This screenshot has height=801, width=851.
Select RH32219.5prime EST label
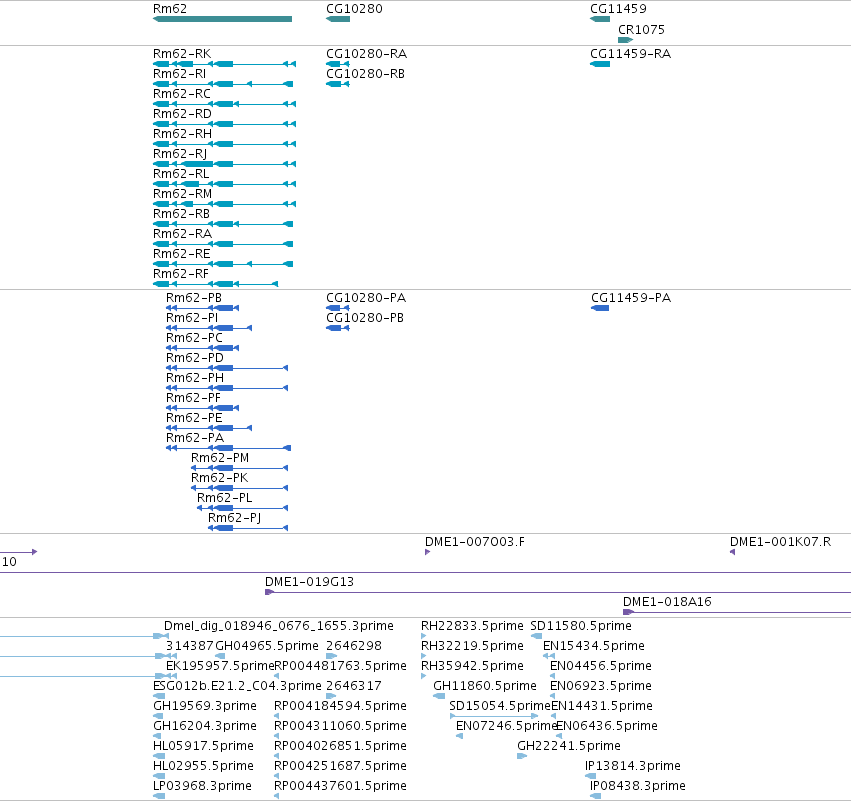472,646
